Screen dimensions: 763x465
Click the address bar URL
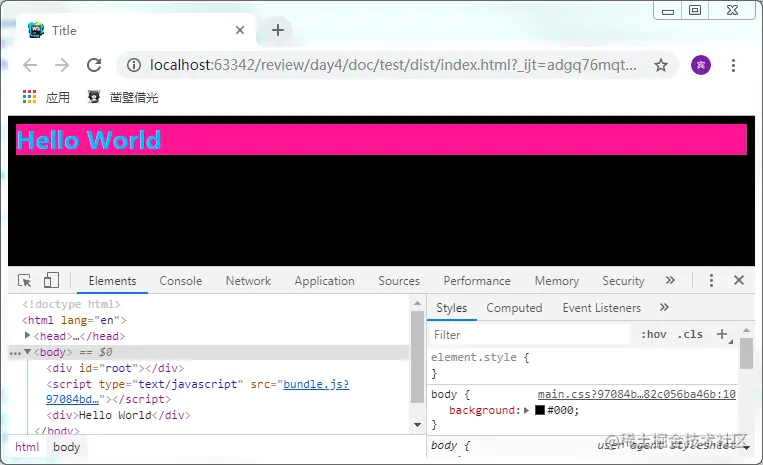click(393, 65)
